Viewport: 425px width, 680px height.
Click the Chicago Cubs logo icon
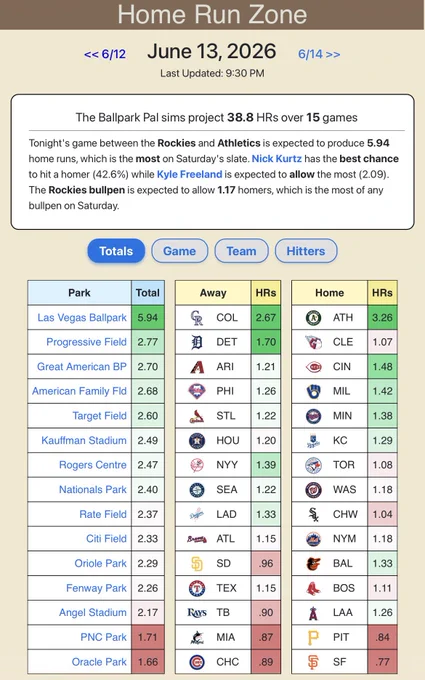197,662
